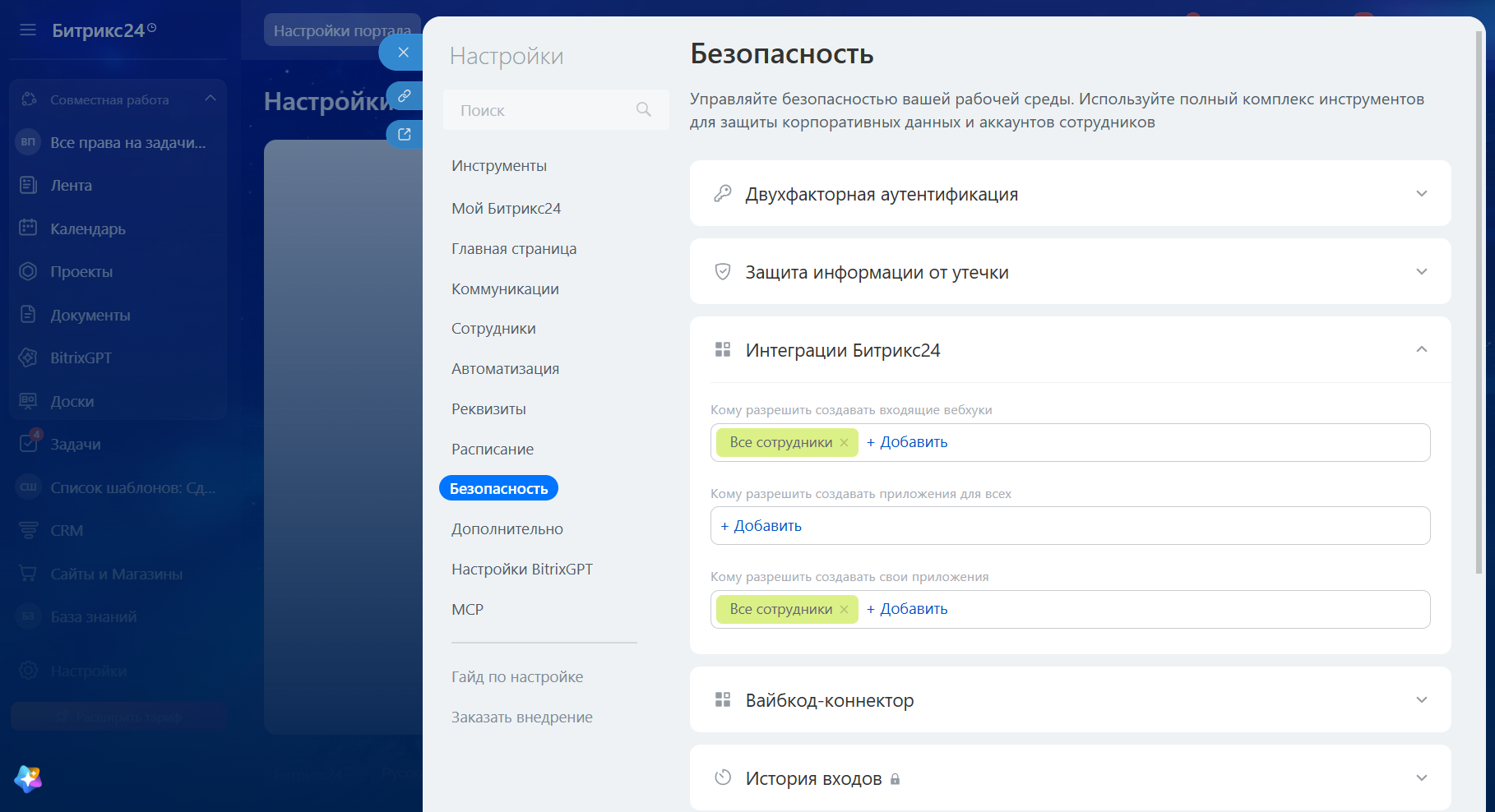1495x812 pixels.
Task: Click the history icon for История входов
Action: point(723,777)
